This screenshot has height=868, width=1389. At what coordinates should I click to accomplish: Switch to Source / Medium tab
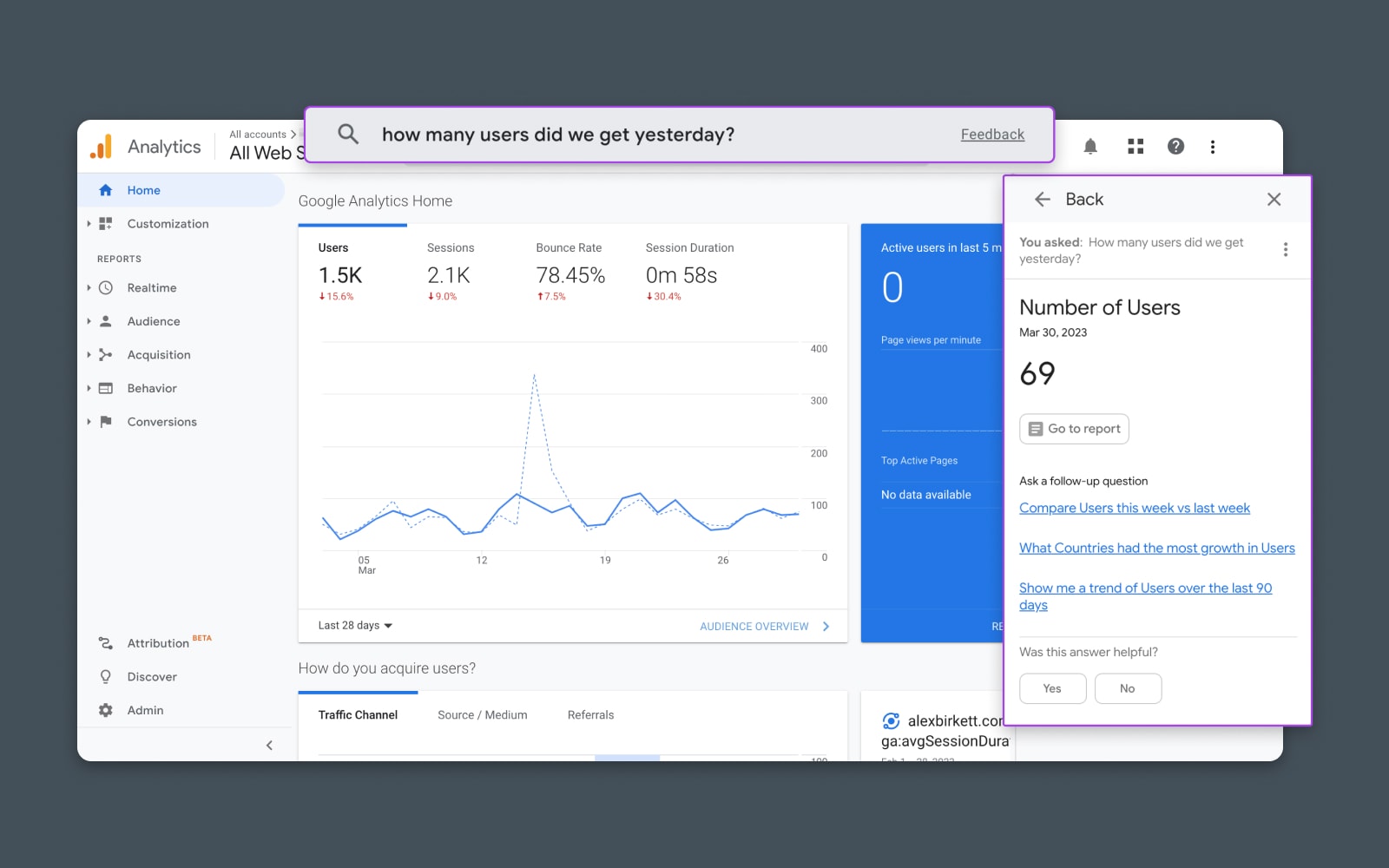483,715
